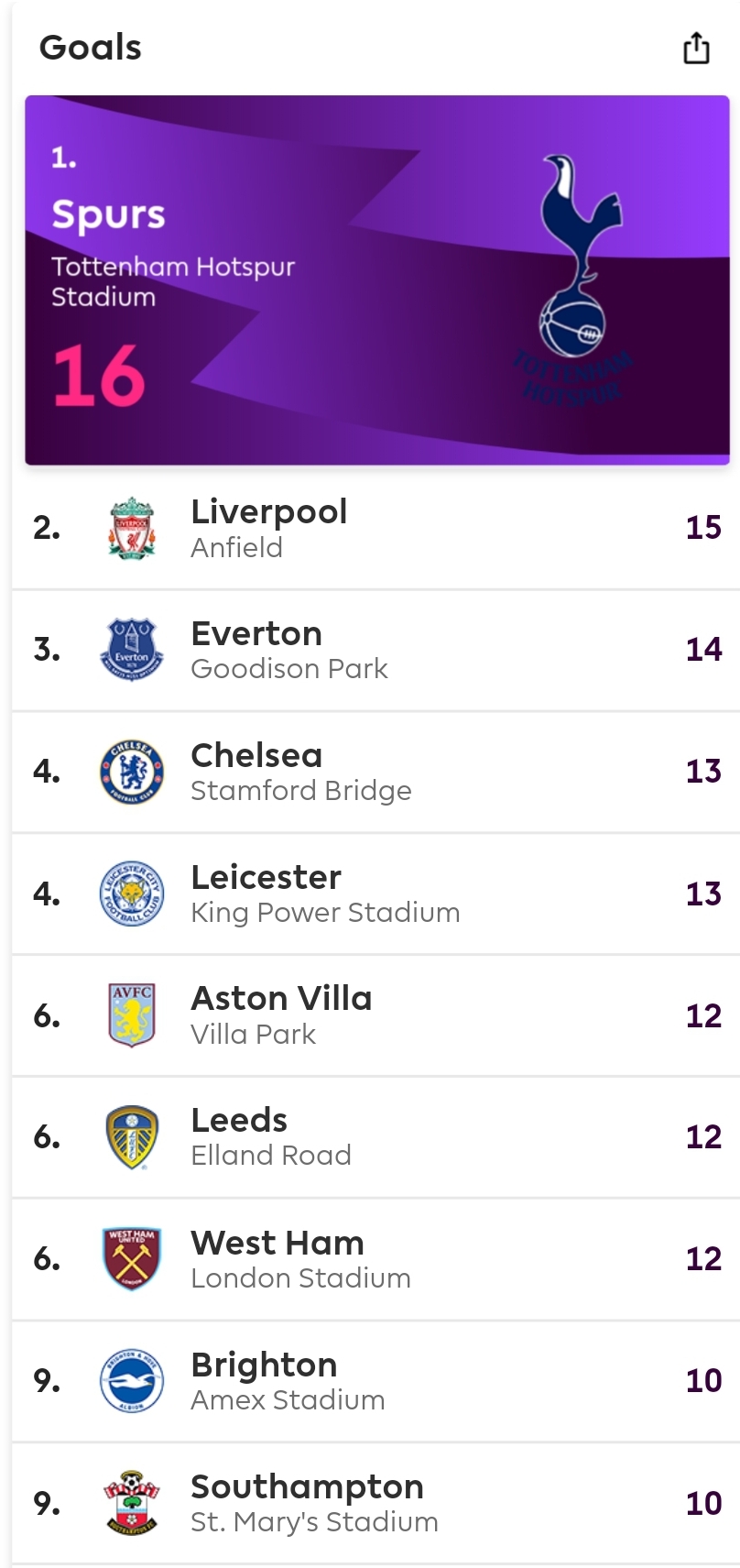Tap the Chelsea team name
Viewport: 740px width, 1568px height.
pos(256,755)
